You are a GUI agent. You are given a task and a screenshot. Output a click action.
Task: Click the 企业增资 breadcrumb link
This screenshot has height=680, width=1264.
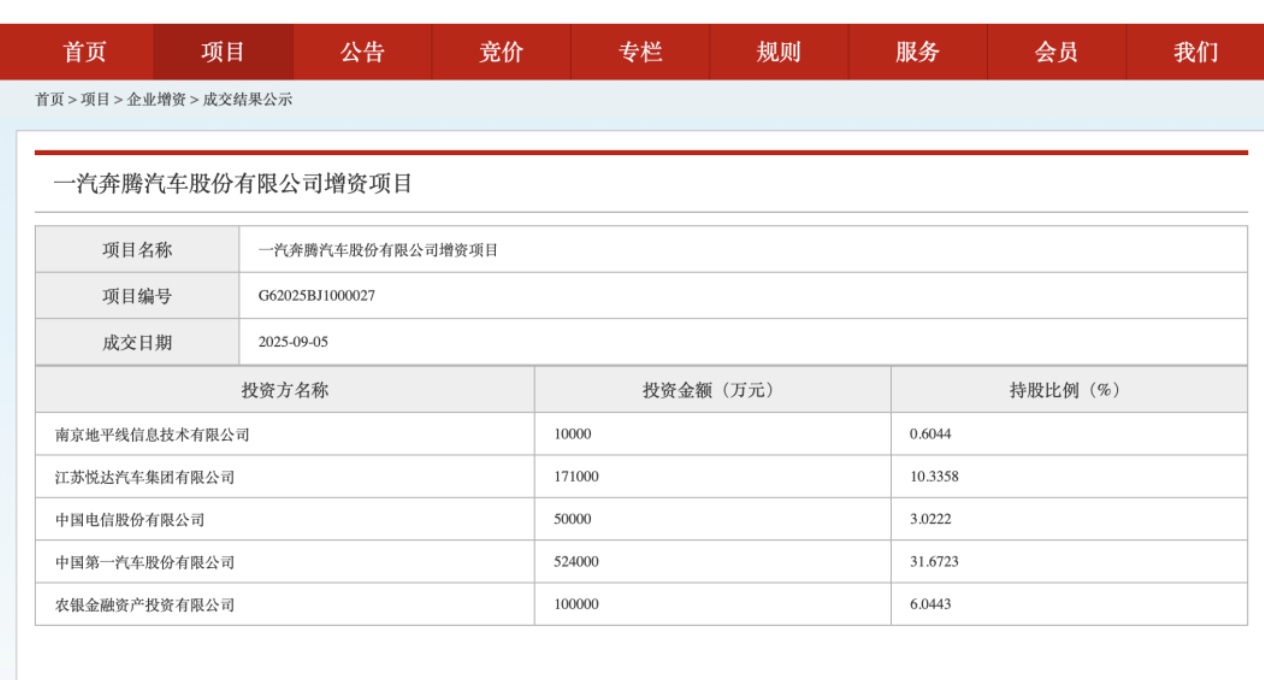pos(156,100)
